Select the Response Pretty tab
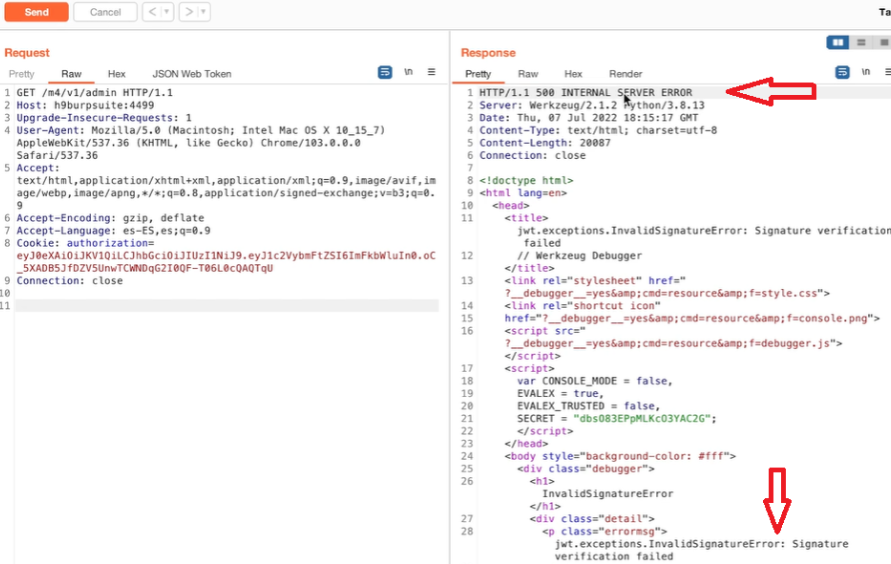The image size is (891, 564). 478,74
